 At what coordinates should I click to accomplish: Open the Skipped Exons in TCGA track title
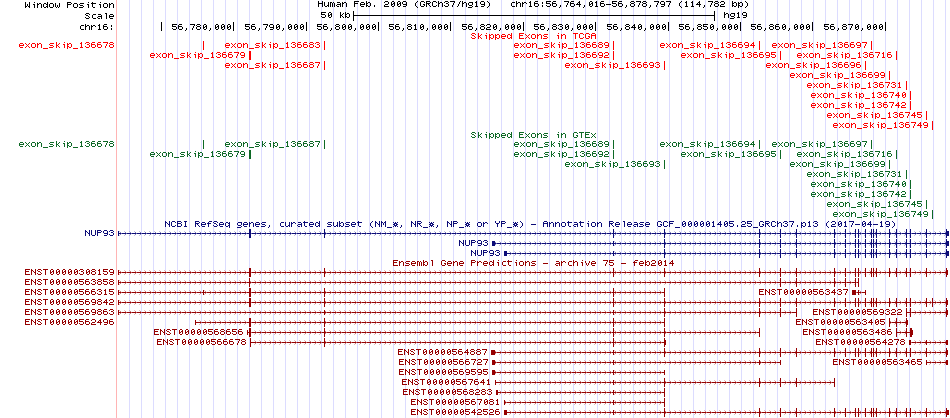tap(533, 35)
